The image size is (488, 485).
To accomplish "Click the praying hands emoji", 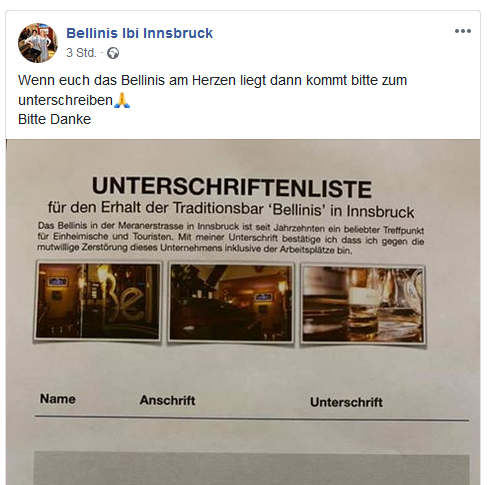I will click(122, 100).
